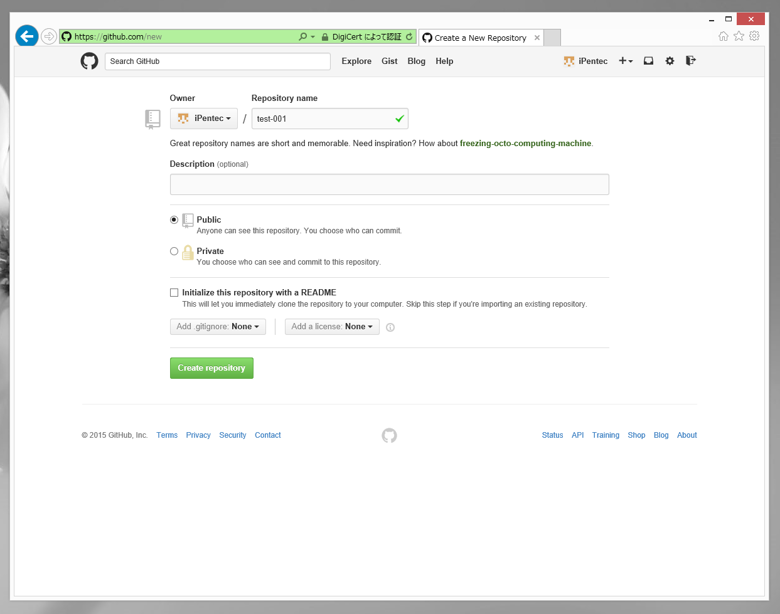The image size is (780, 614).
Task: Click the browser address bar URL
Action: pos(118,37)
